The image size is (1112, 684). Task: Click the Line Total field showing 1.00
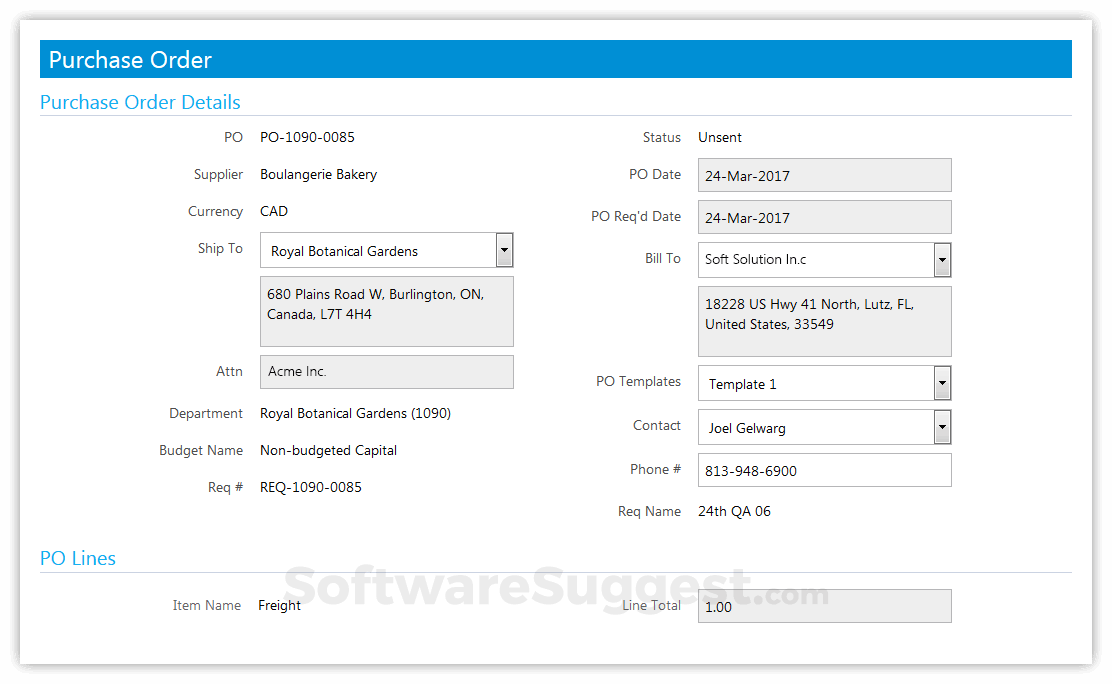click(x=824, y=606)
